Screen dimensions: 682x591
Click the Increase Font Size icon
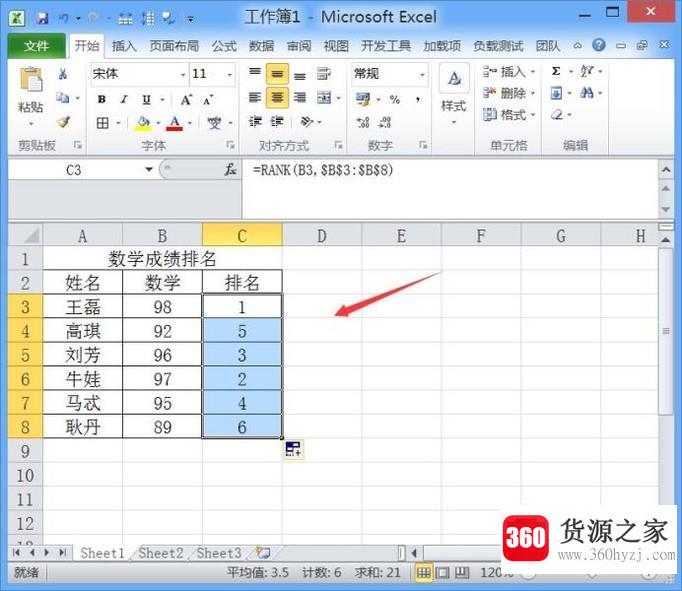click(186, 100)
